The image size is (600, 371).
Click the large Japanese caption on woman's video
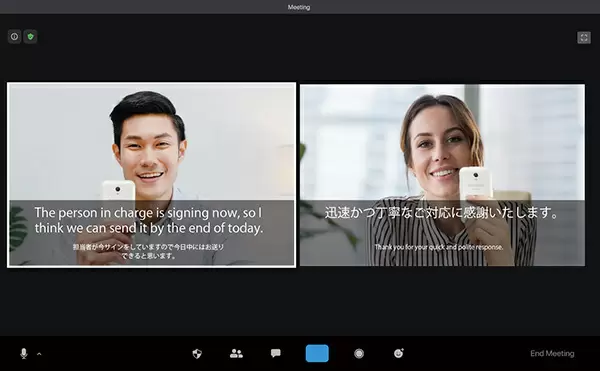pos(442,213)
